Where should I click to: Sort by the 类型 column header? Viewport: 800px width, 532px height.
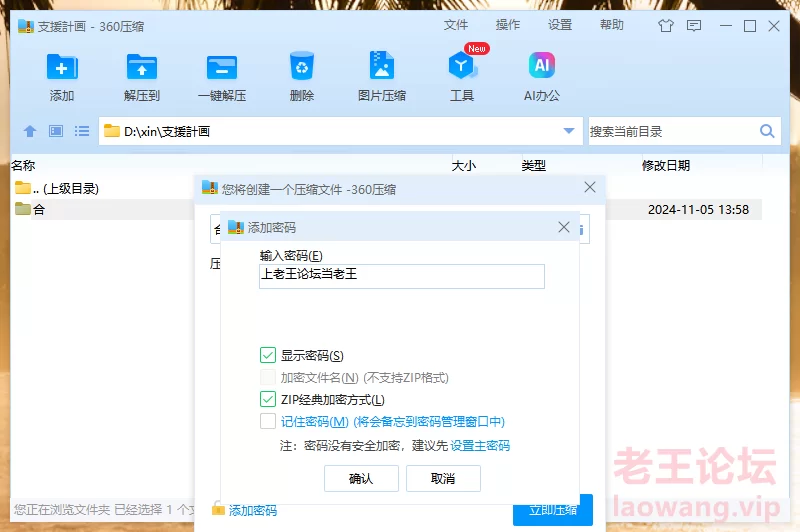[534, 165]
